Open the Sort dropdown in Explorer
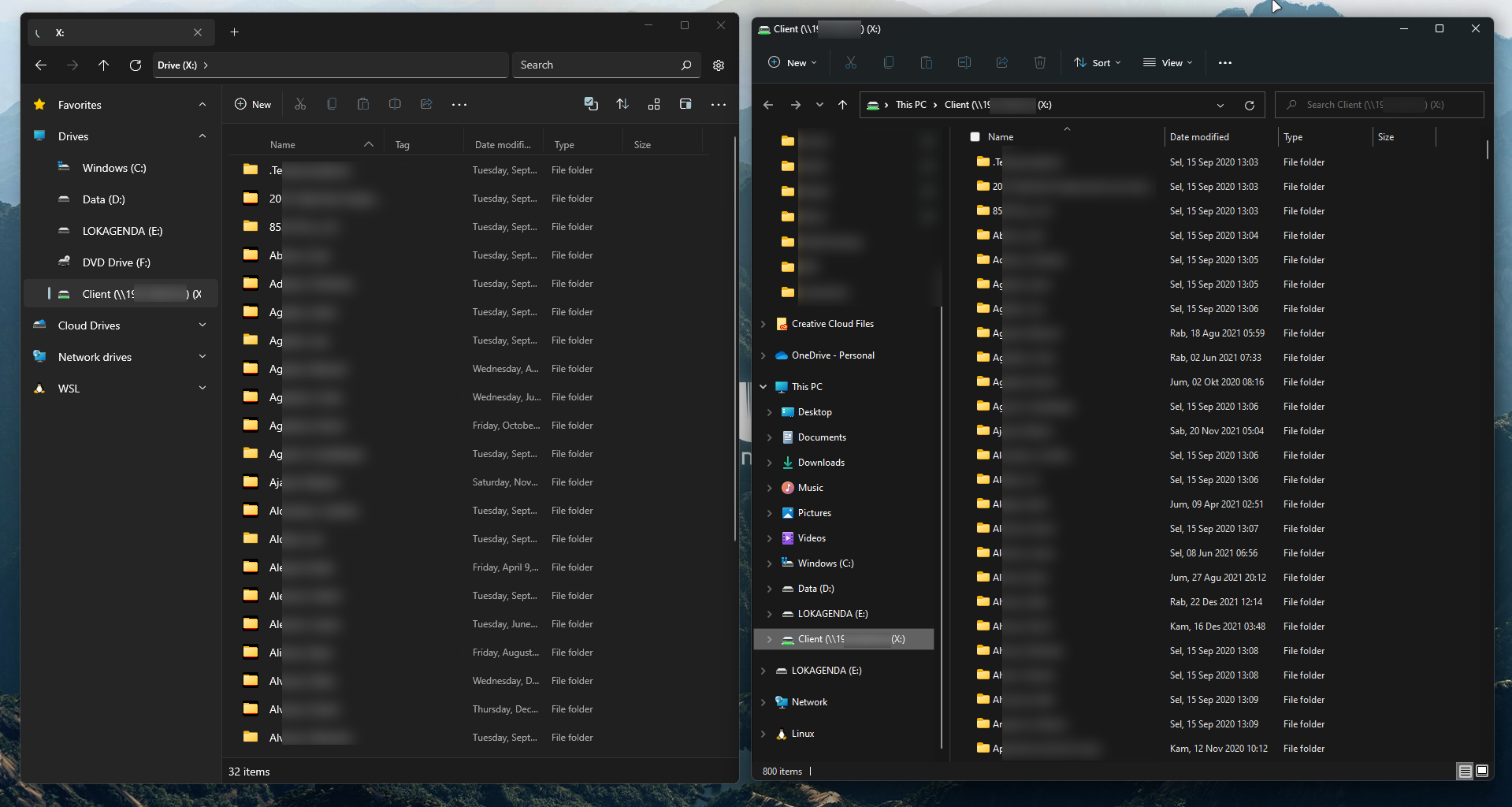This screenshot has width=1512, height=807. (x=1097, y=63)
